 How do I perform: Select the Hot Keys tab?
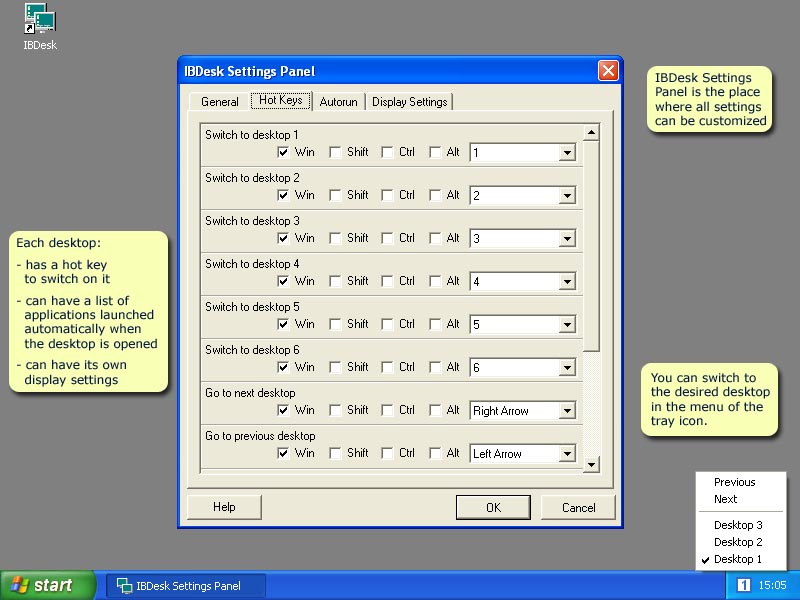pos(281,100)
